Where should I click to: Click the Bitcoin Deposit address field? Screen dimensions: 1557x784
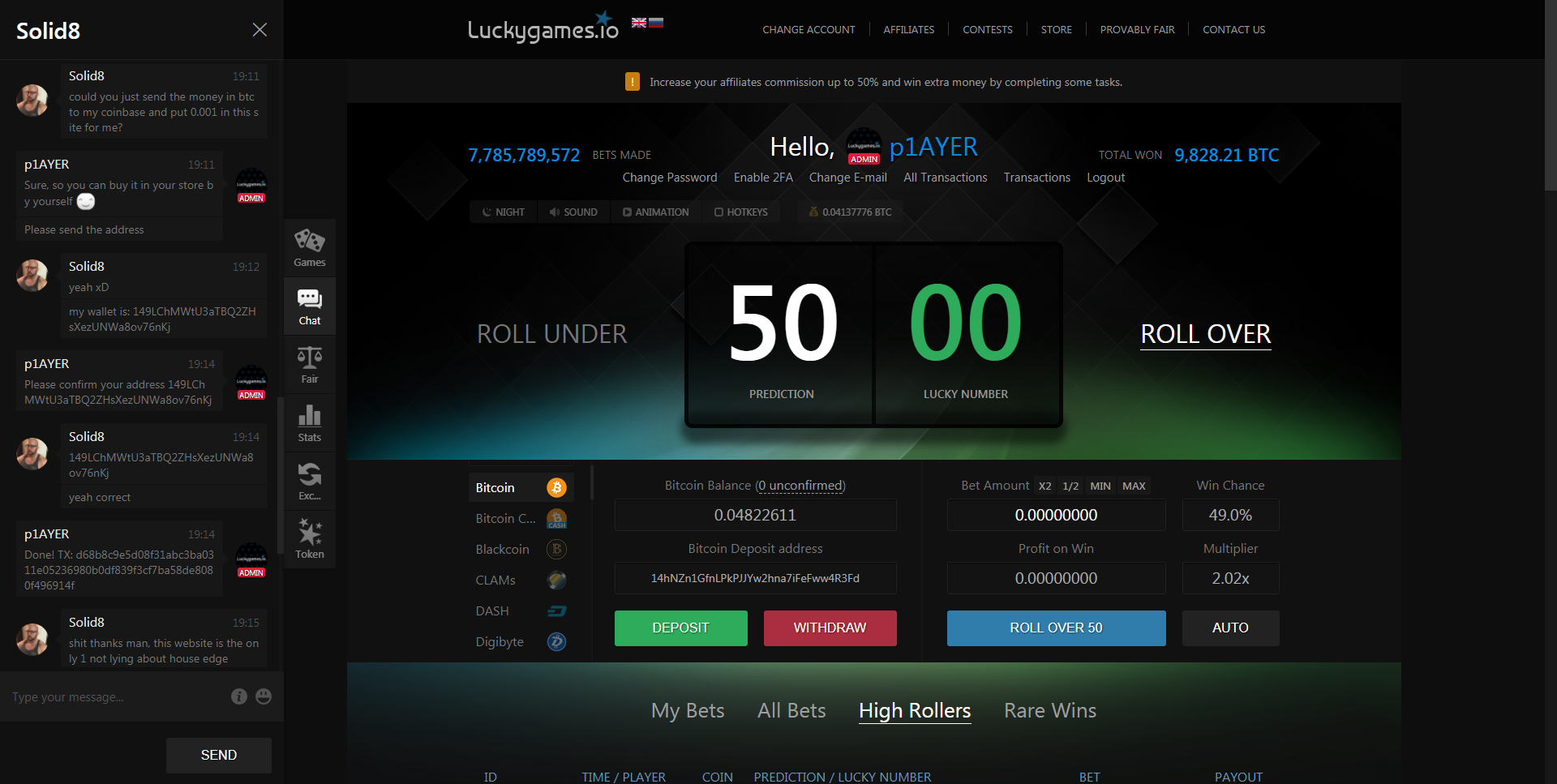[x=756, y=579]
